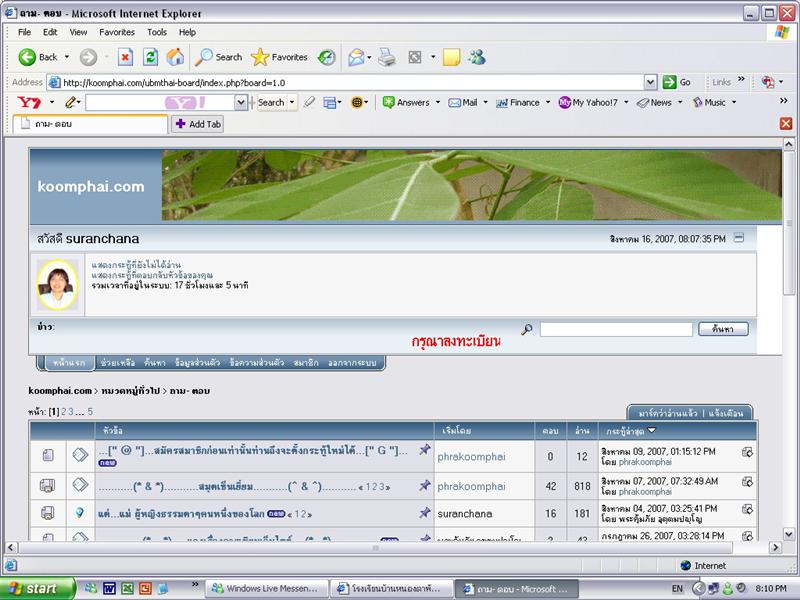The image size is (800, 600).
Task: Expand the Answers dropdown arrow
Action: tap(438, 103)
